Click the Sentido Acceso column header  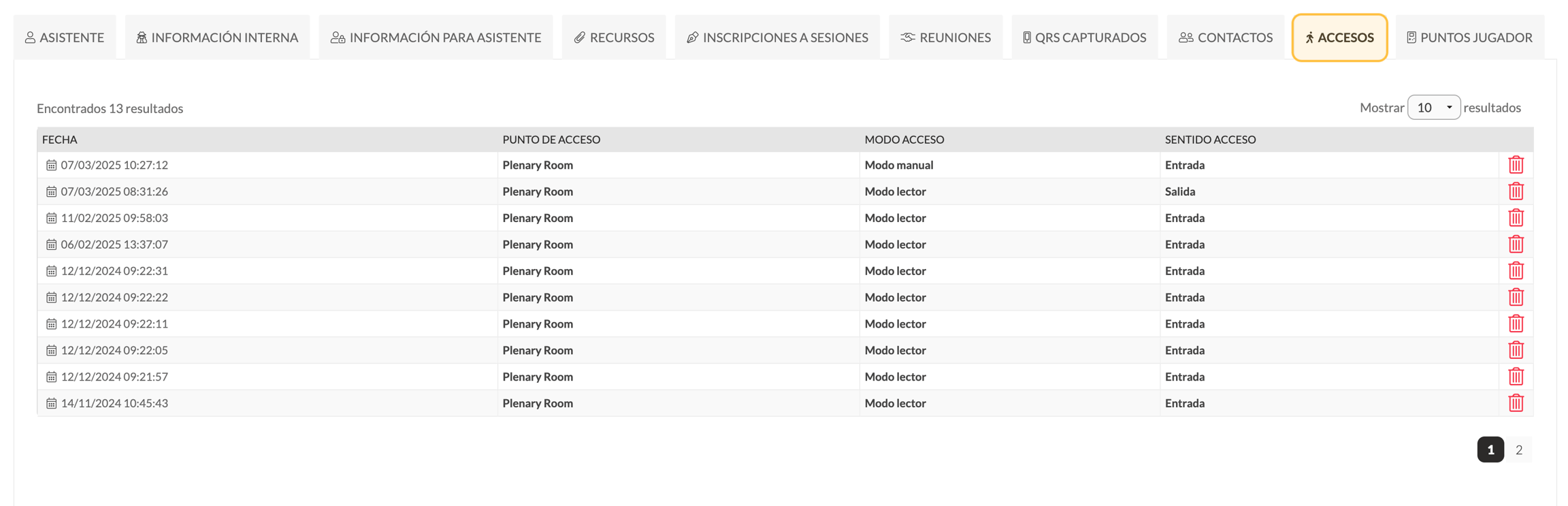click(1210, 140)
